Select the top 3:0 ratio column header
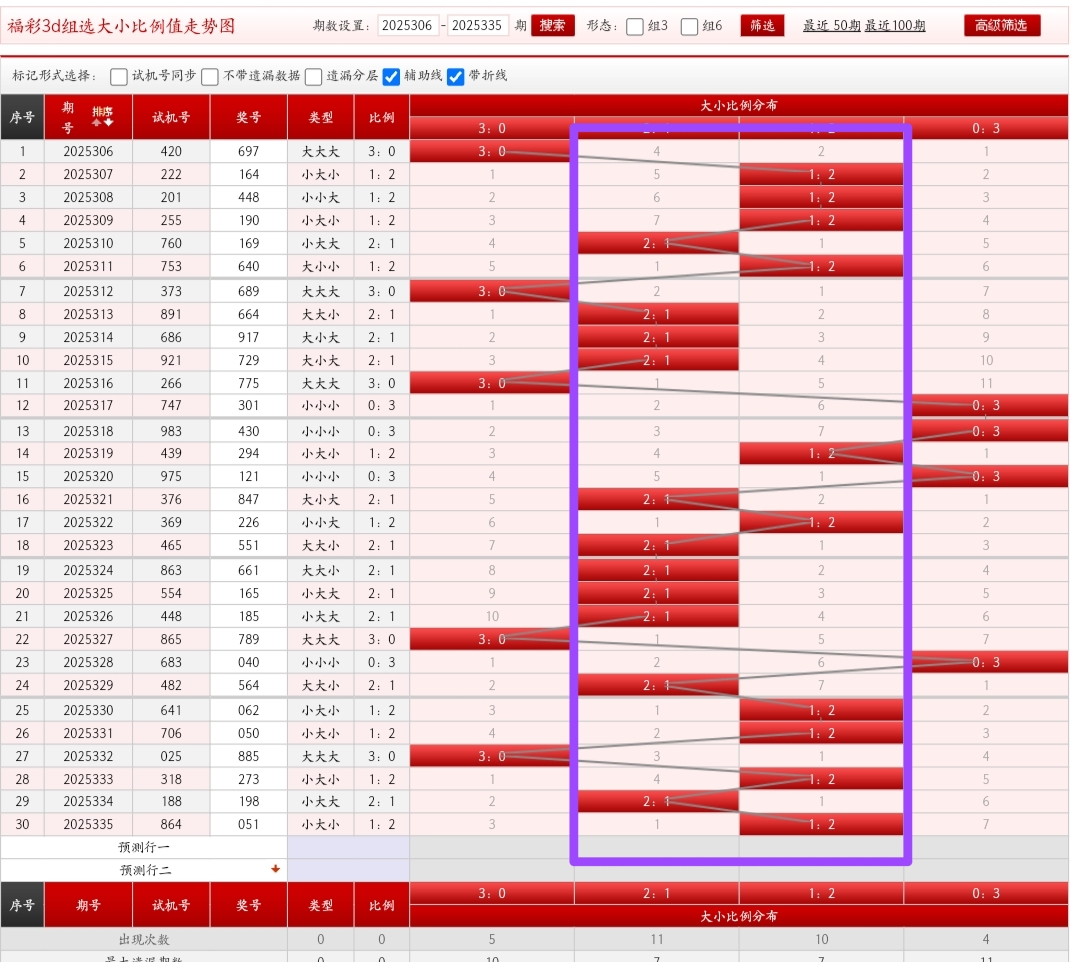 [x=492, y=128]
